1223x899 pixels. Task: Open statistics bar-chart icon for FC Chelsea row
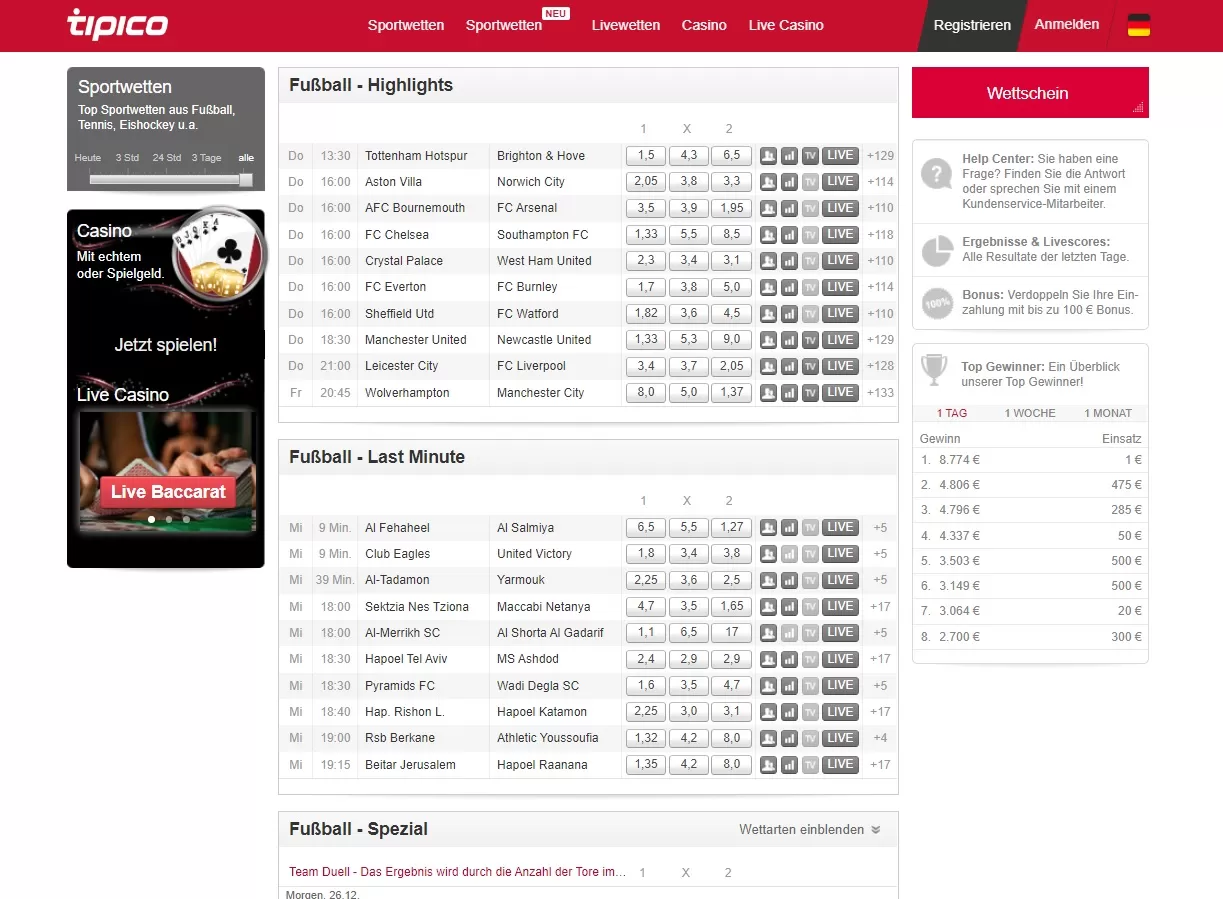789,235
